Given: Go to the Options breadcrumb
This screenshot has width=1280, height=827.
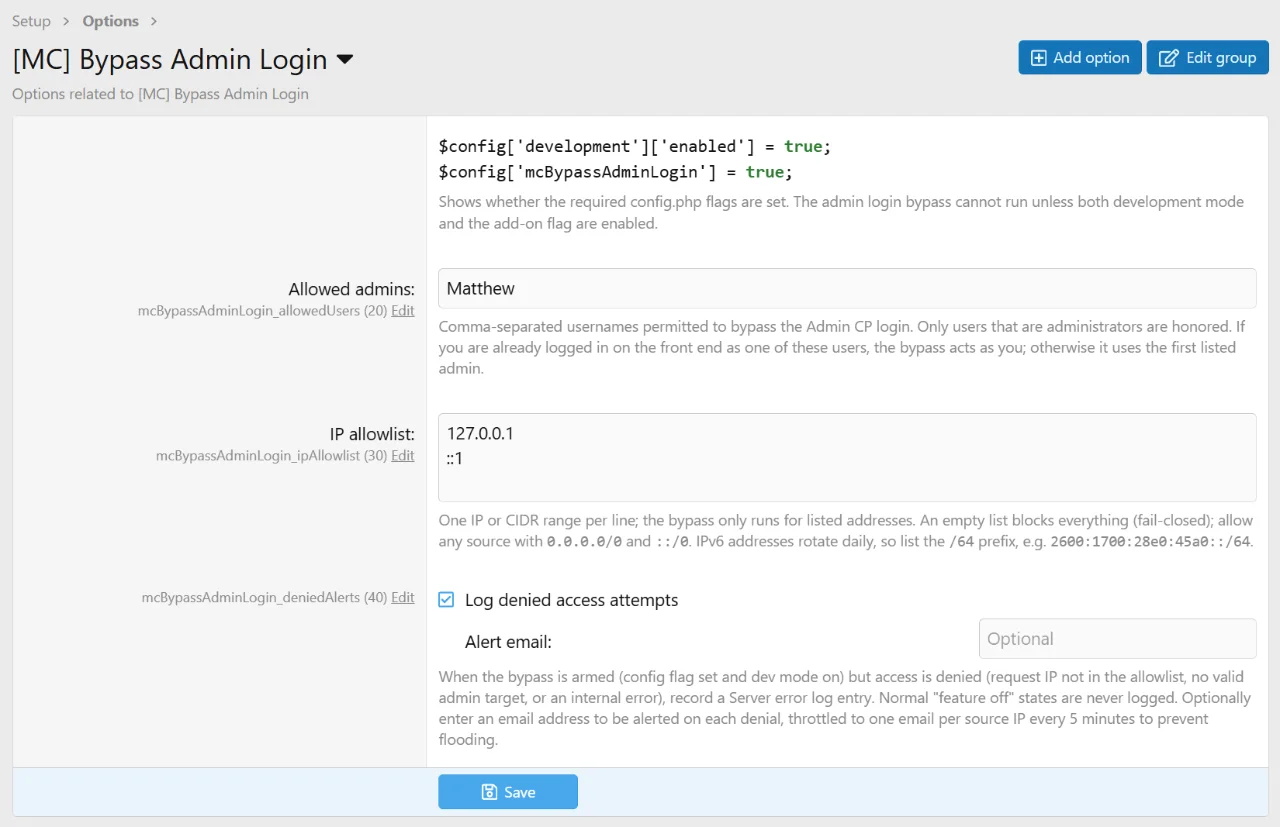Looking at the screenshot, I should (x=110, y=21).
